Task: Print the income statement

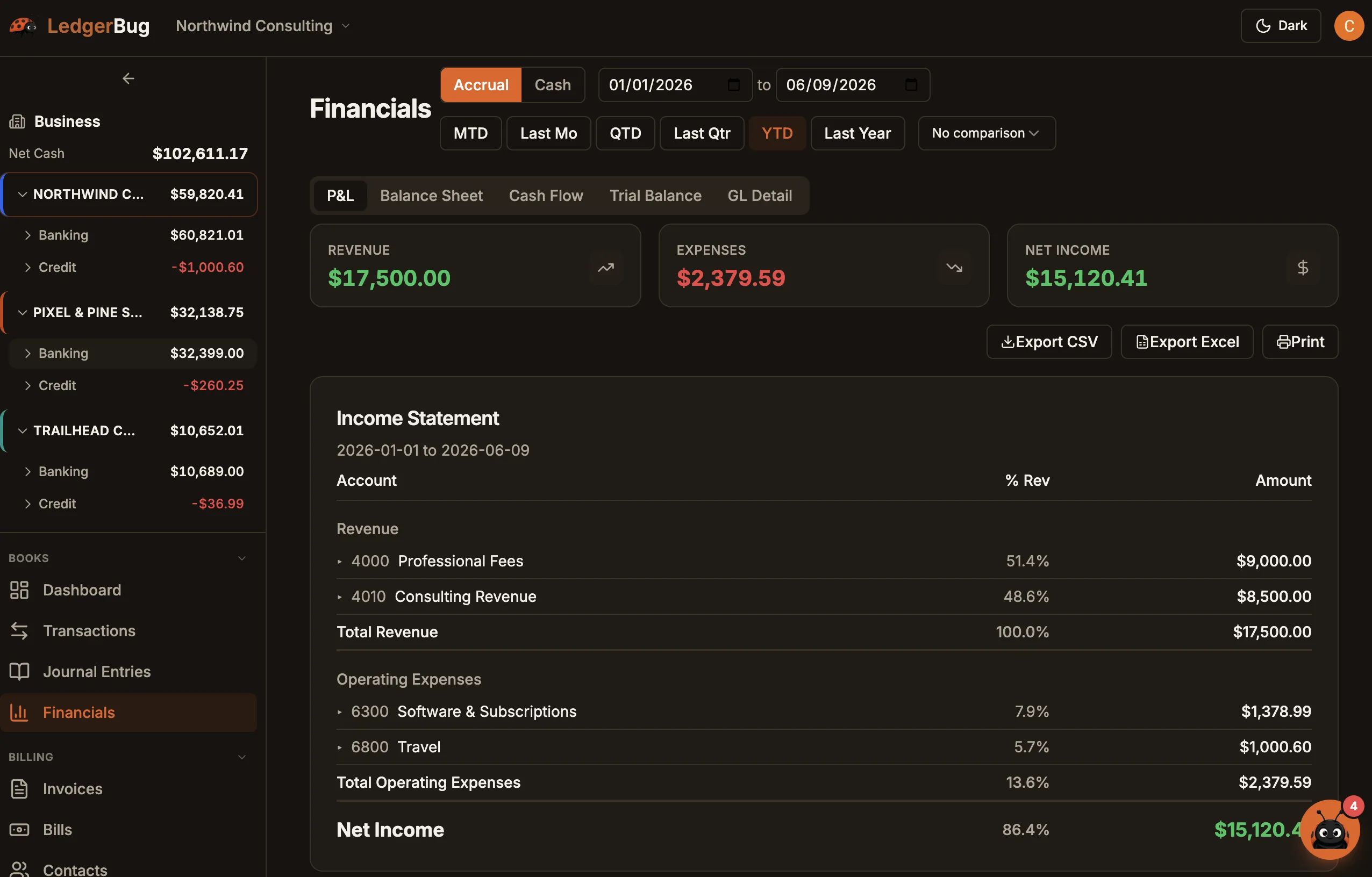Action: [x=1300, y=342]
